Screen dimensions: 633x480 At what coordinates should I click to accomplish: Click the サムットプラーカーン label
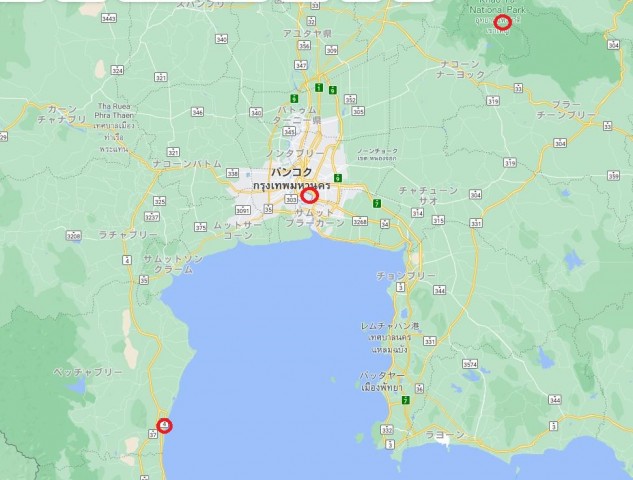pyautogui.click(x=315, y=218)
